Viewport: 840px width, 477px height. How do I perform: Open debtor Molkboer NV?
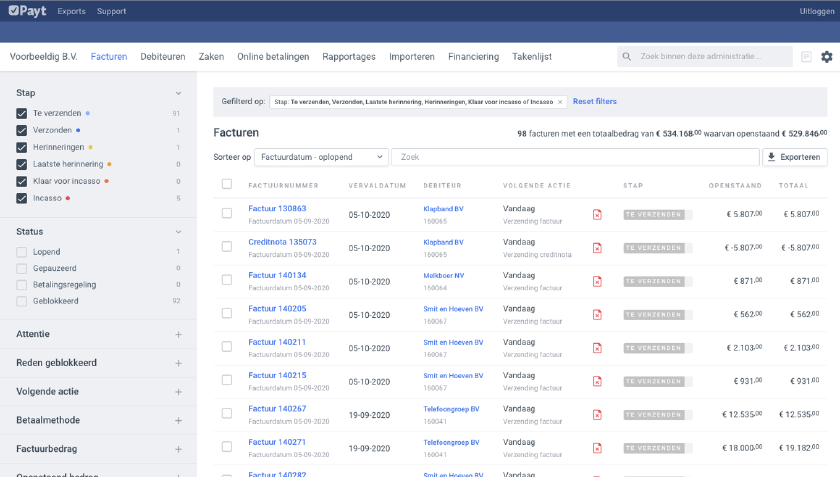point(444,275)
